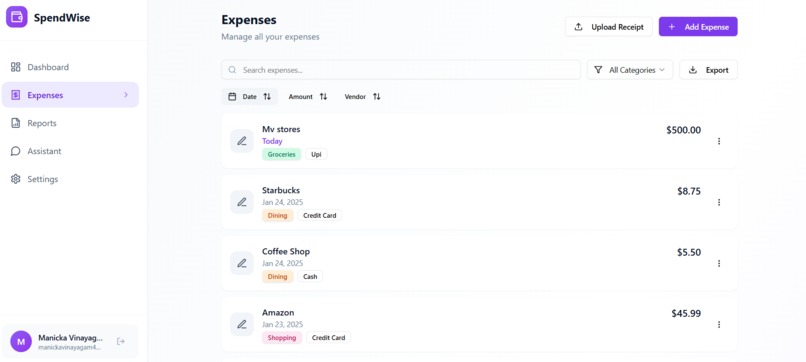Click the Upload Receipt button

(609, 27)
